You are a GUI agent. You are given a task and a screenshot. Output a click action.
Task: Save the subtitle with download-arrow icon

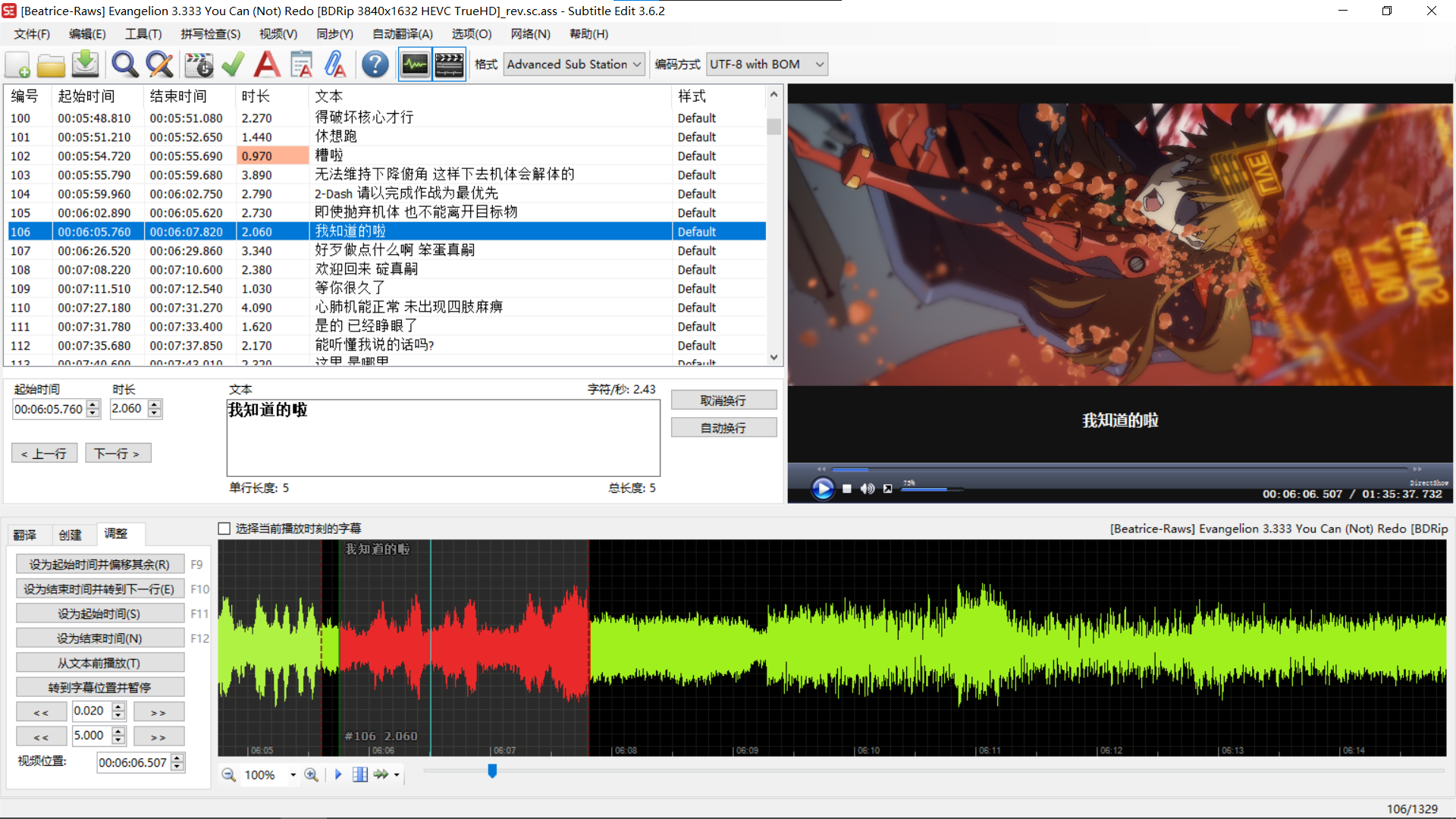(x=85, y=64)
